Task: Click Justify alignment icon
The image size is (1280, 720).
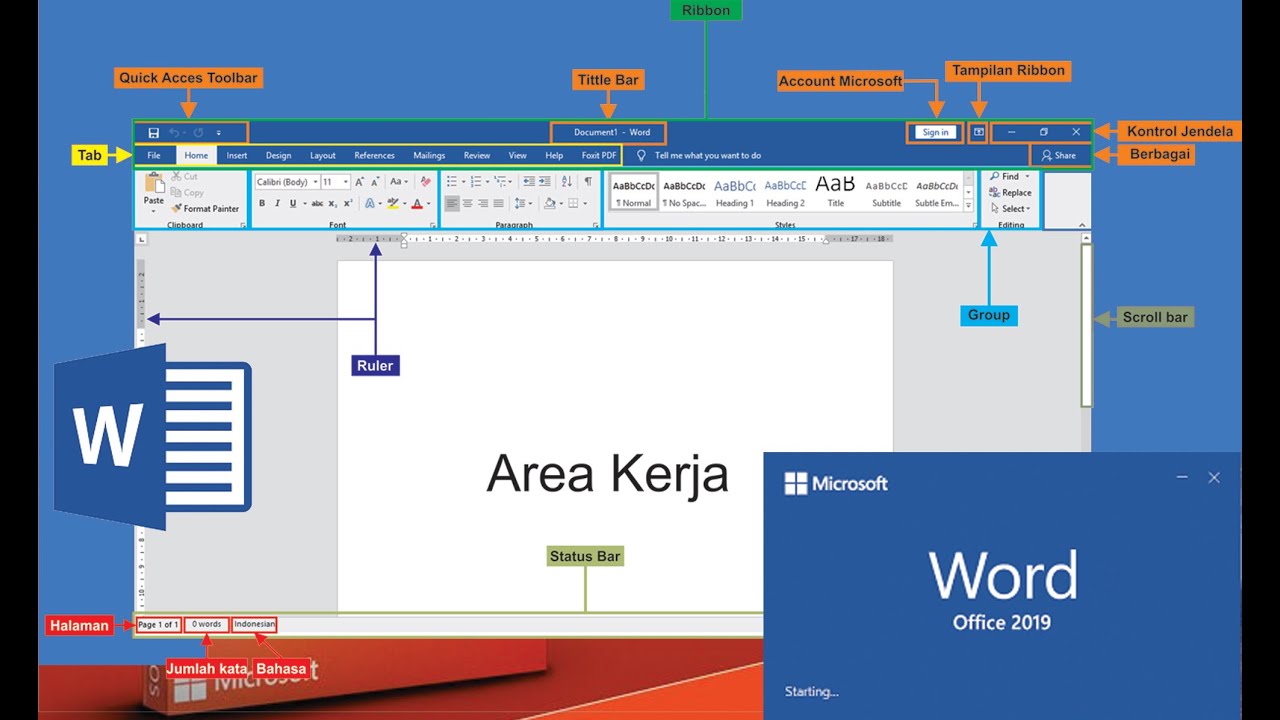Action: coord(498,203)
